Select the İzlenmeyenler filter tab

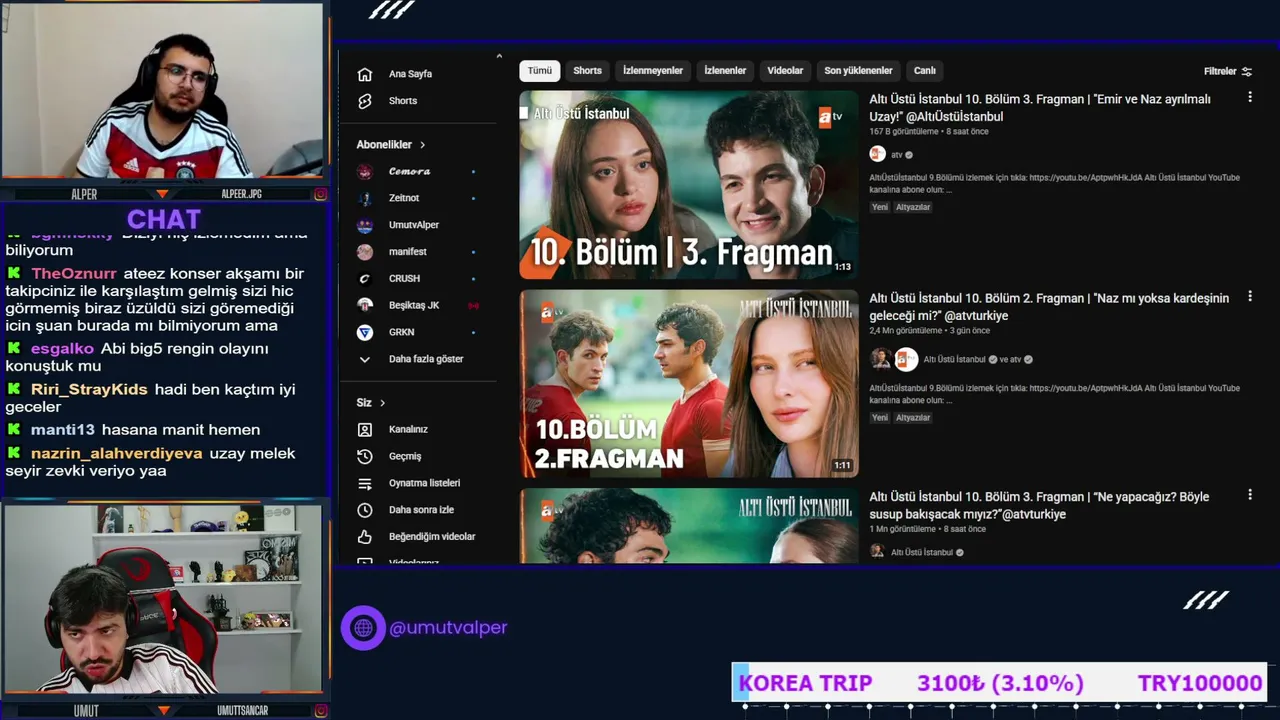(653, 71)
